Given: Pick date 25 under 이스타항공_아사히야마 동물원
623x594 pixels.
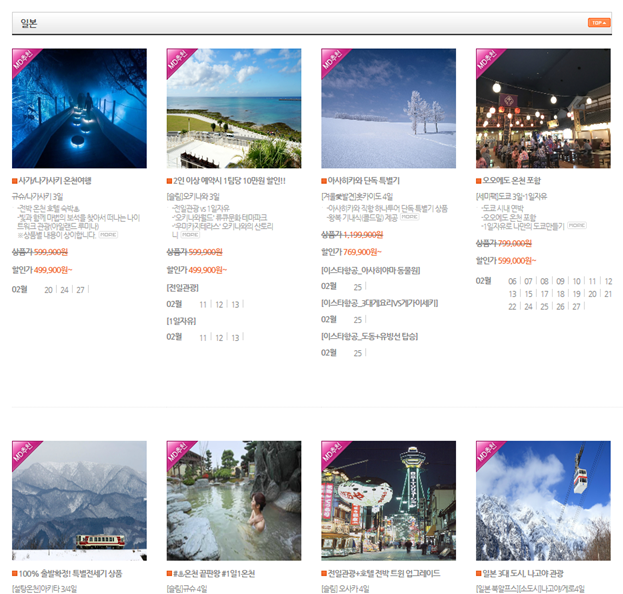Looking at the screenshot, I should [x=358, y=287].
